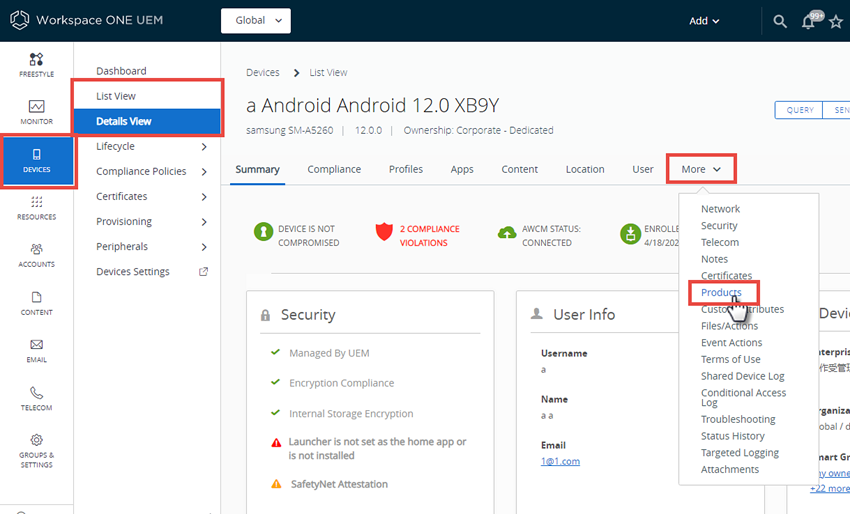Screen dimensions: 850x514
Task: Click the List View breadcrumb link
Action: (x=328, y=73)
